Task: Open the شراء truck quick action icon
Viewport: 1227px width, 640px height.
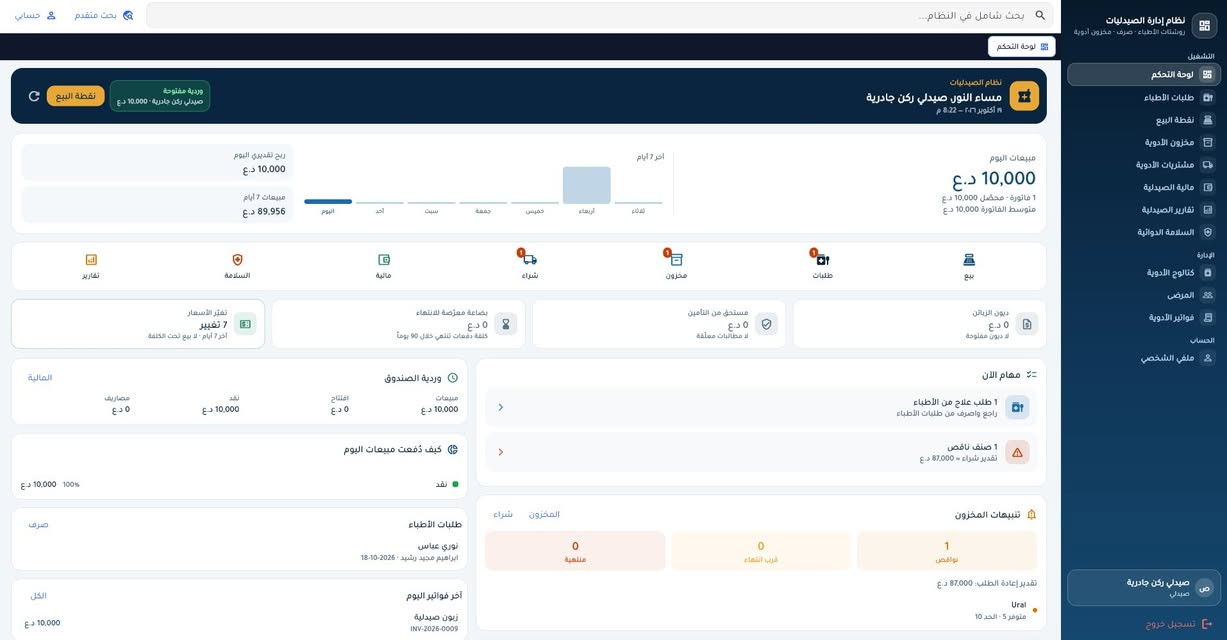Action: tap(530, 260)
